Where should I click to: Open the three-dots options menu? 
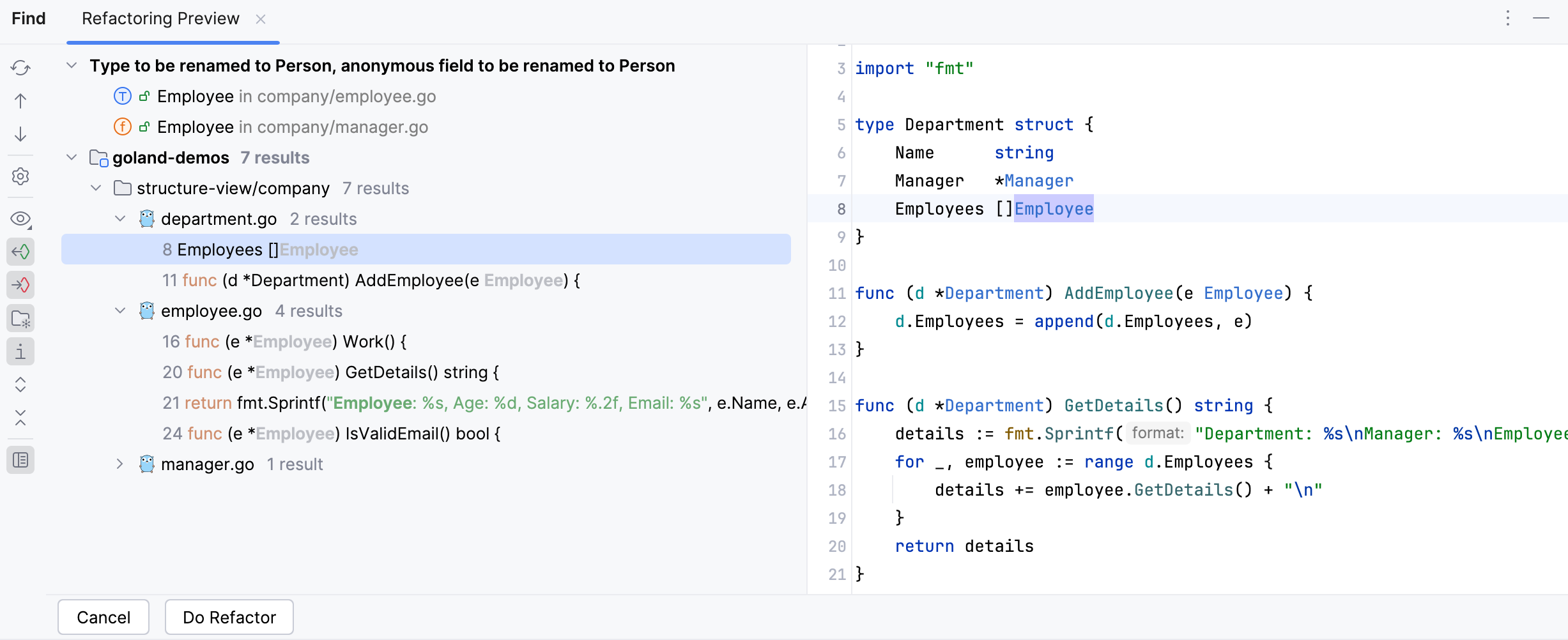pos(1508,19)
